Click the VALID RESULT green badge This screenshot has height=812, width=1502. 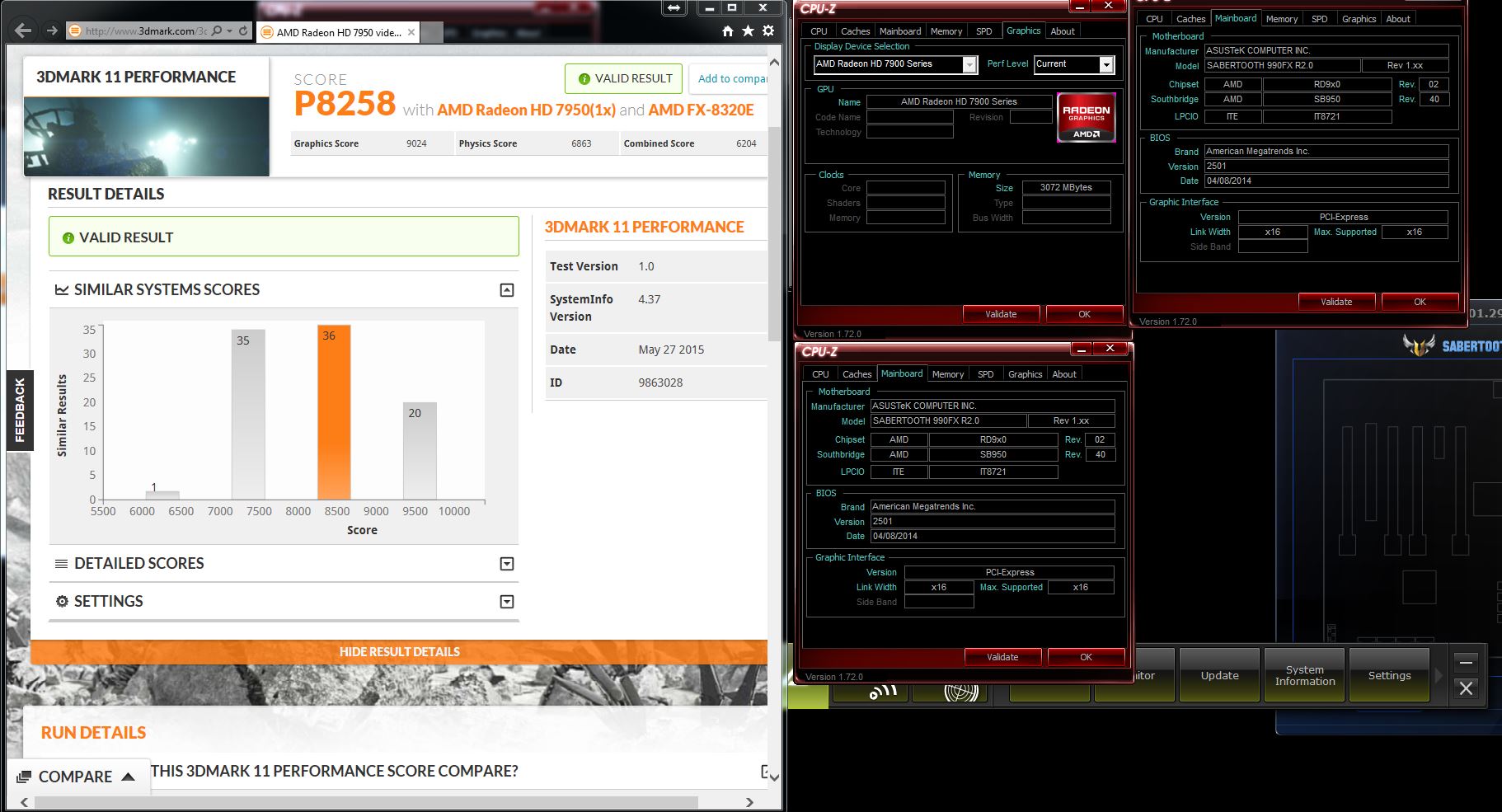tap(623, 78)
